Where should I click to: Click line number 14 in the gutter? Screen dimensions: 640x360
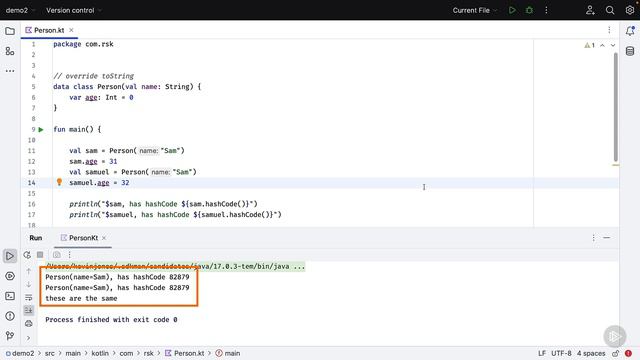[32, 182]
